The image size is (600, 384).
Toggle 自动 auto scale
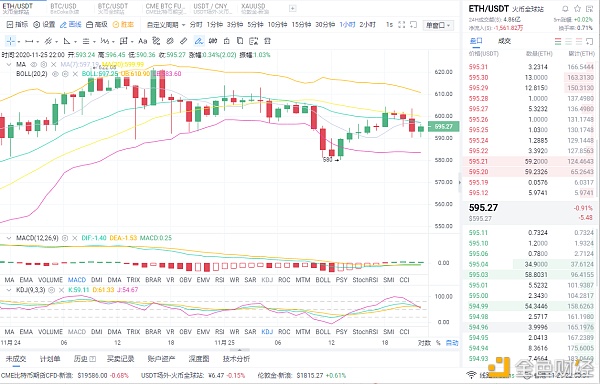point(452,343)
